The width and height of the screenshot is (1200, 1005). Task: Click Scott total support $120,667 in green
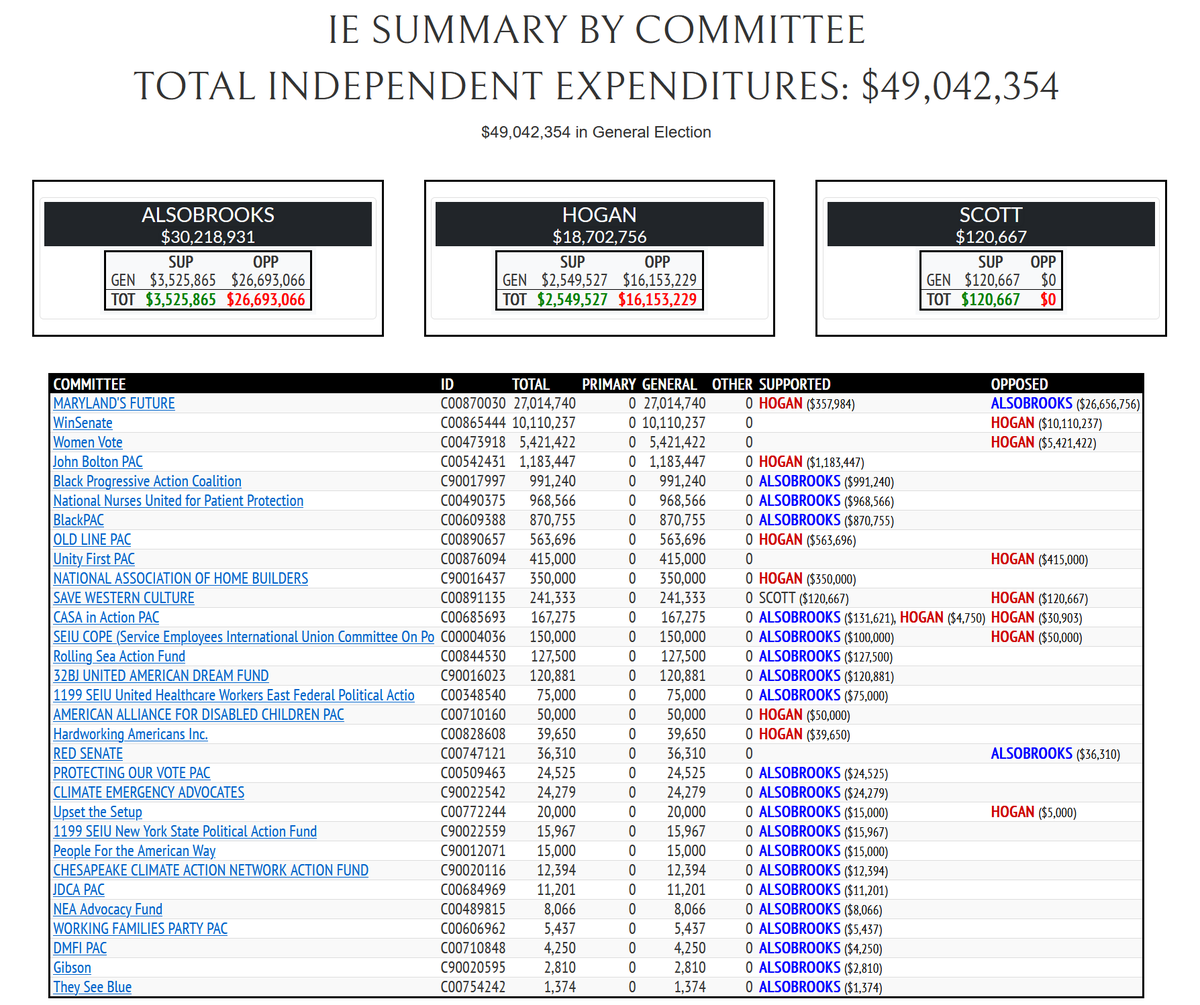[x=991, y=300]
